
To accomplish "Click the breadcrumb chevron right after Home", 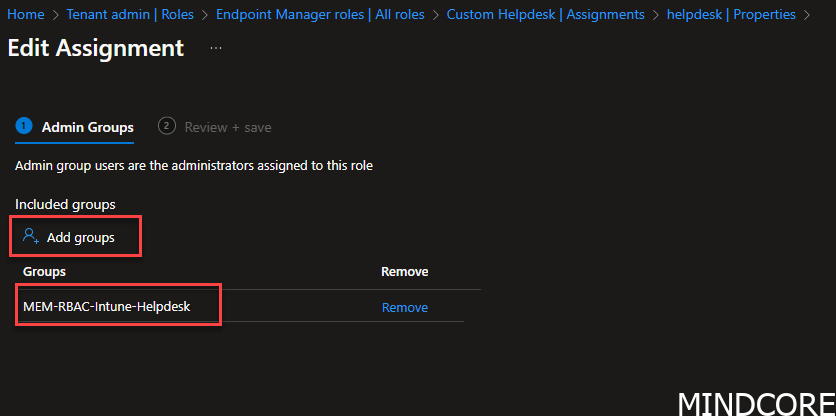I will pos(55,15).
